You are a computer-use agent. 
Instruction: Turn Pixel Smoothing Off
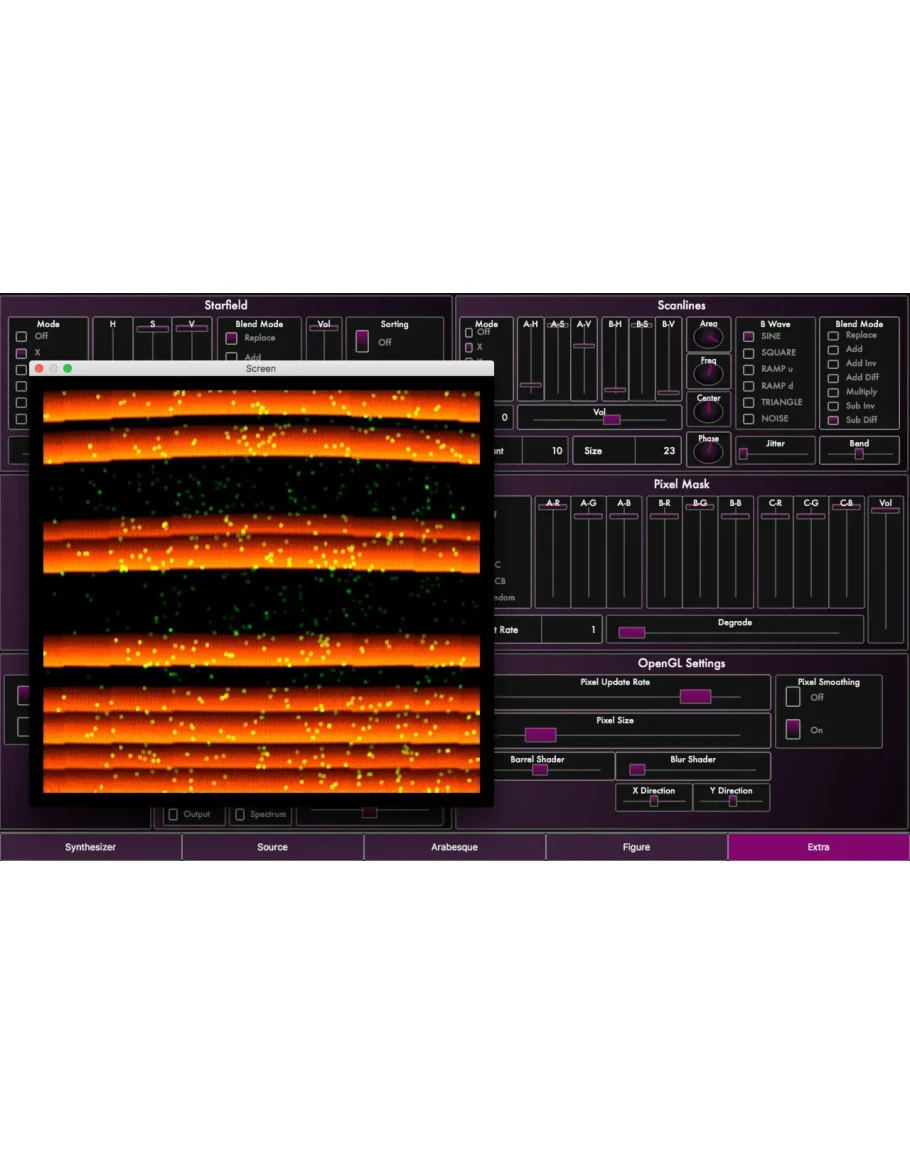coord(793,697)
